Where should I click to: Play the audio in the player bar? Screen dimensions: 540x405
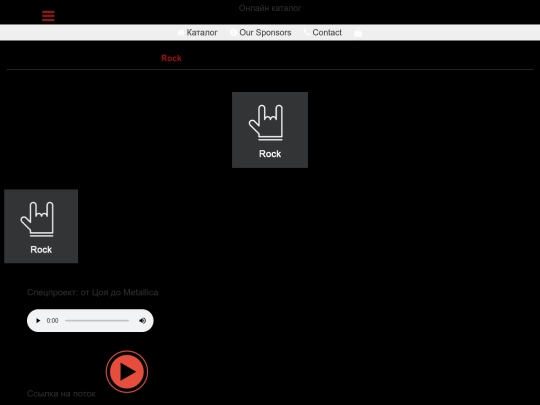[x=38, y=321]
